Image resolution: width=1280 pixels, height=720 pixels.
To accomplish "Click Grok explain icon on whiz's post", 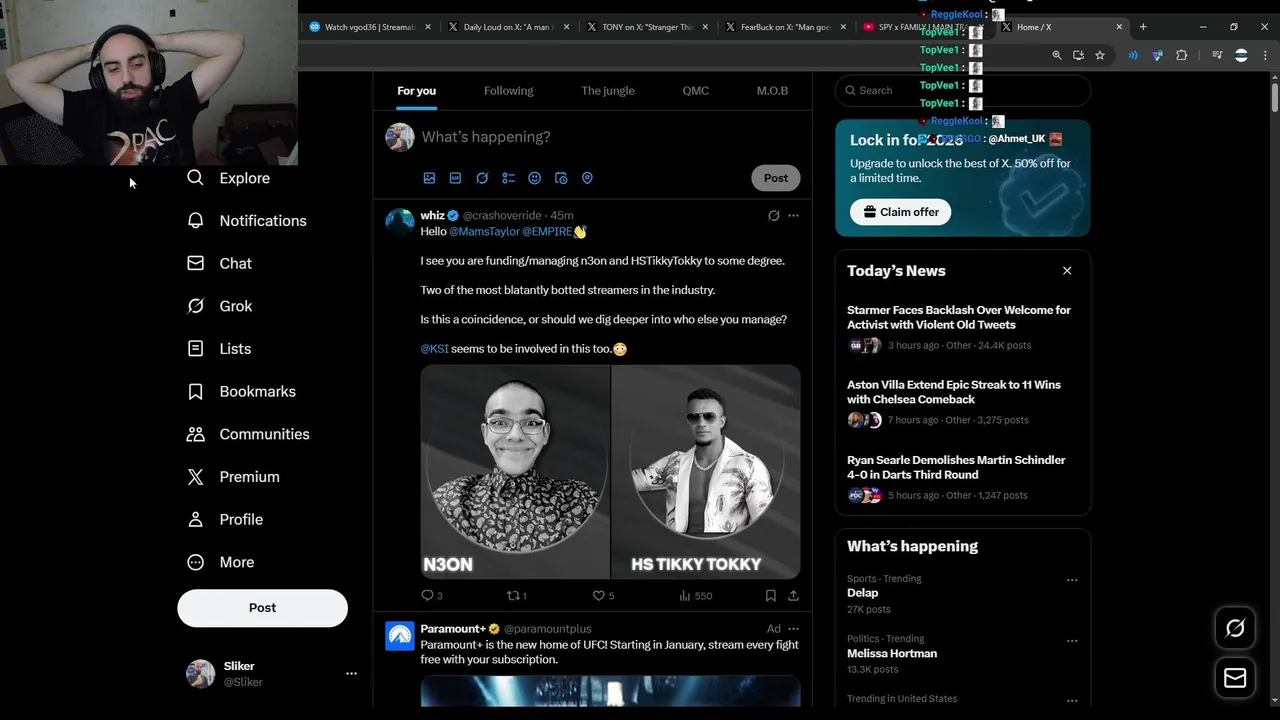I will coord(773,215).
